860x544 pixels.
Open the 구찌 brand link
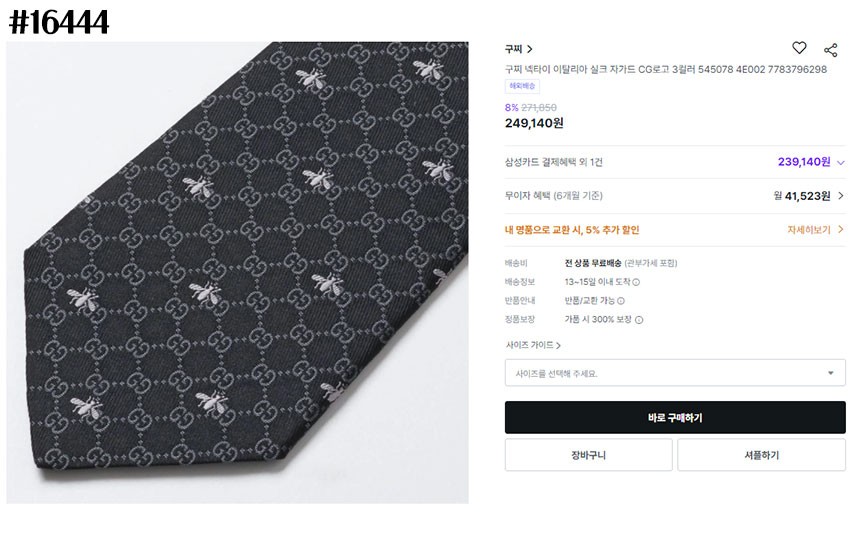click(x=518, y=48)
